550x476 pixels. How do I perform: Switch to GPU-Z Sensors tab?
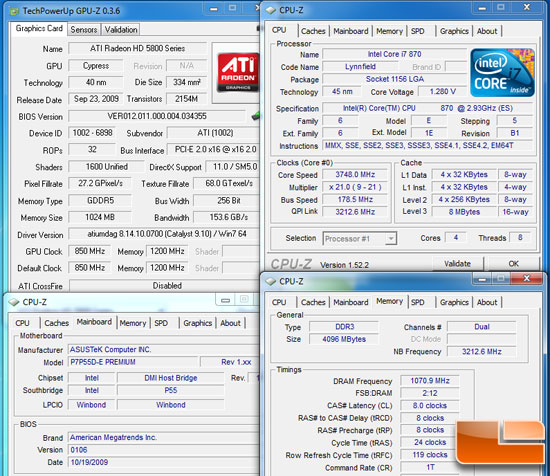tap(83, 30)
